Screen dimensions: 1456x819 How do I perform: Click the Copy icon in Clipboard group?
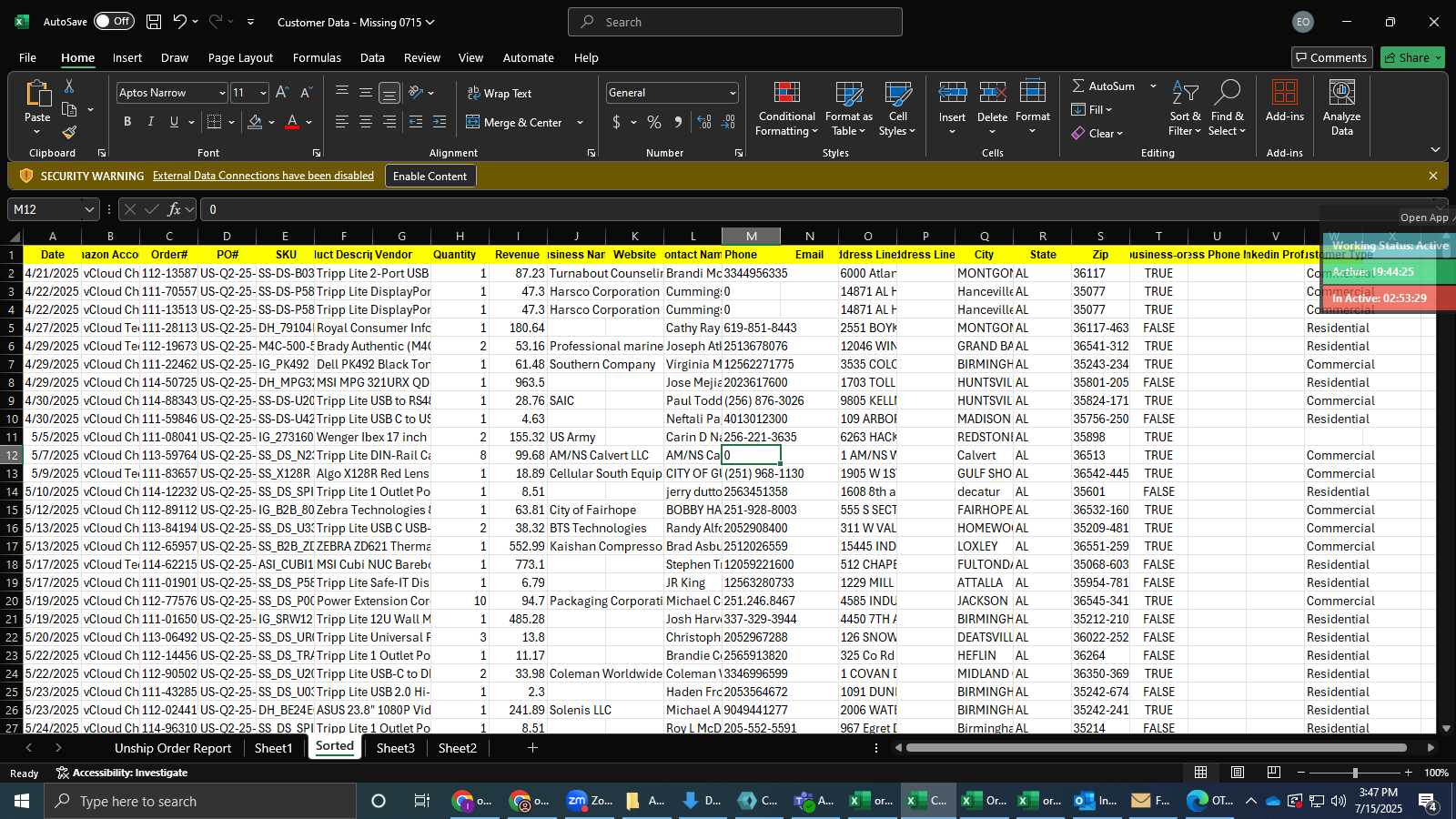click(69, 109)
